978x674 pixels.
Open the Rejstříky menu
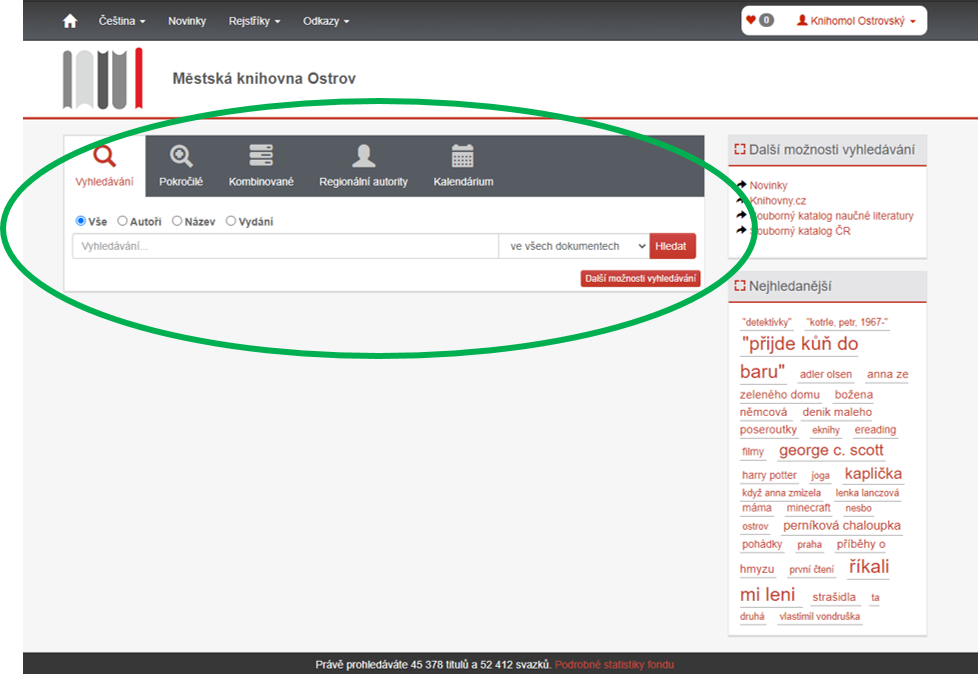[x=254, y=21]
